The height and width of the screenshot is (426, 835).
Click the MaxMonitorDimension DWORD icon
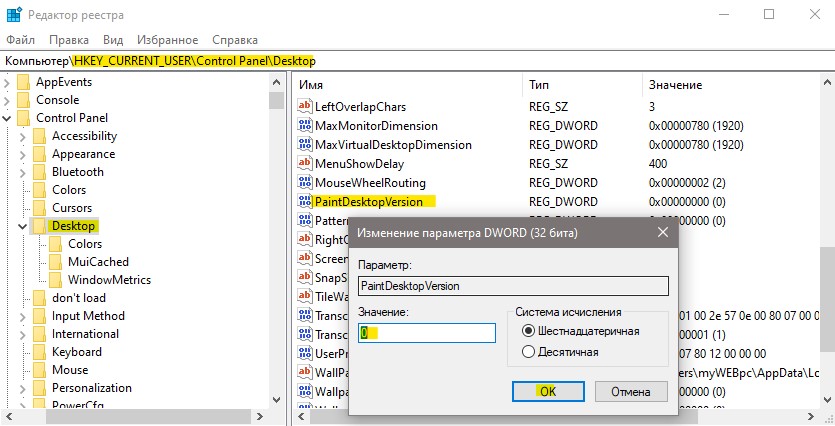click(305, 125)
